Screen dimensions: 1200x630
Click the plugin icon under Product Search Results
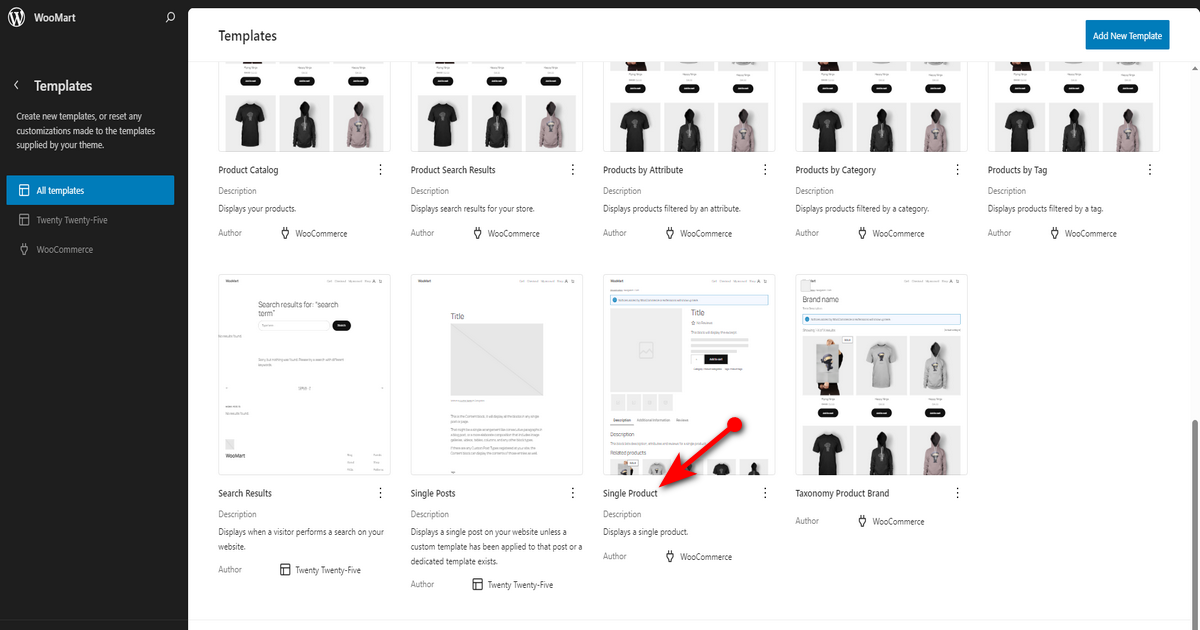[x=478, y=233]
